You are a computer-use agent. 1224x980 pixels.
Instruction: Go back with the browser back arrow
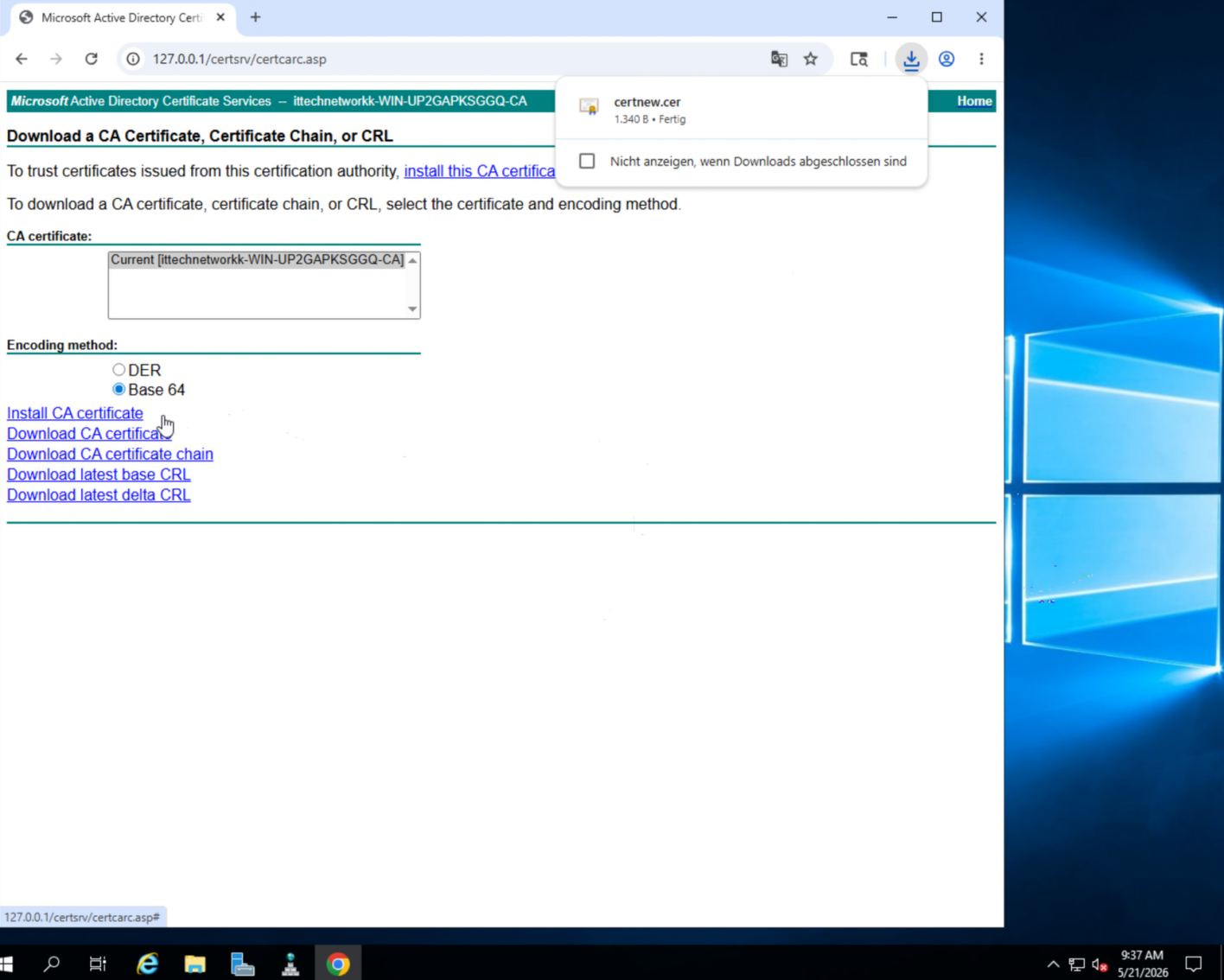[22, 59]
